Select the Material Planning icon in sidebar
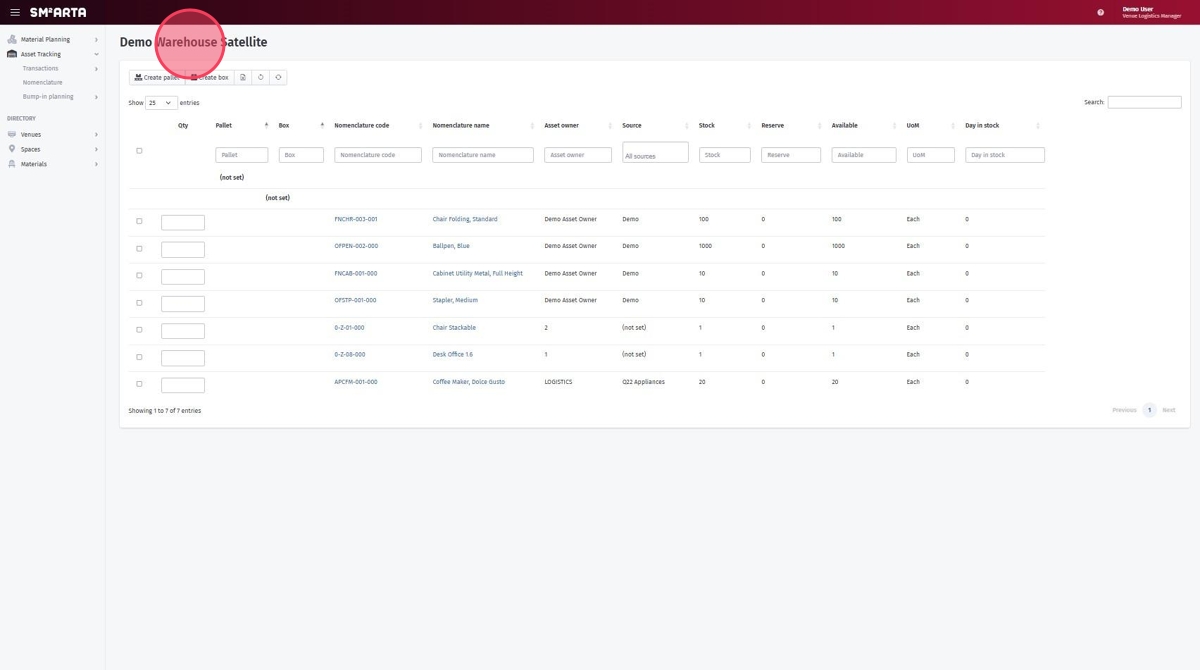This screenshot has height=670, width=1200. click(x=10, y=38)
